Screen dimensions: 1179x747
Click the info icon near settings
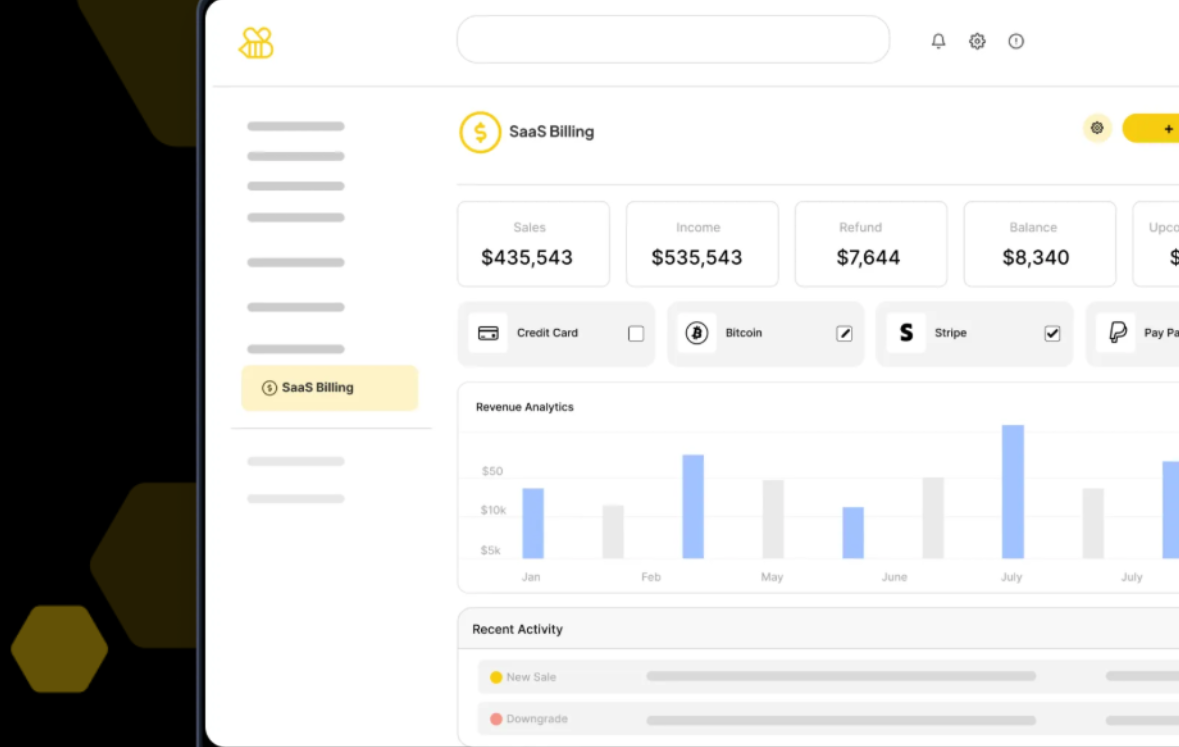(1016, 41)
